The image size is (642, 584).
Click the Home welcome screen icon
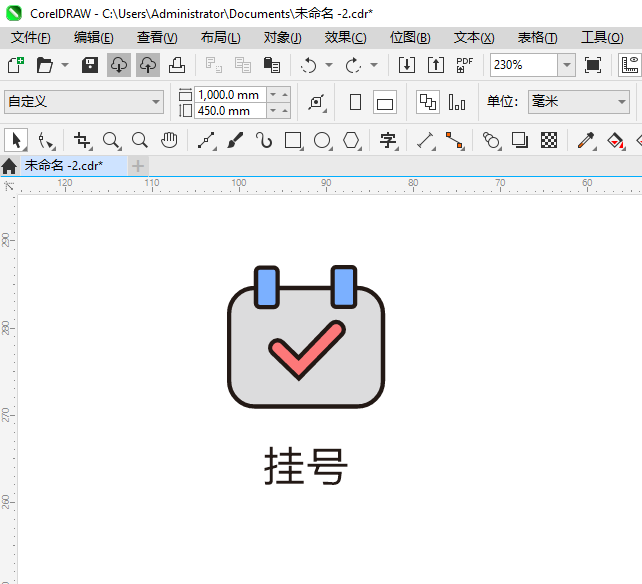9,166
